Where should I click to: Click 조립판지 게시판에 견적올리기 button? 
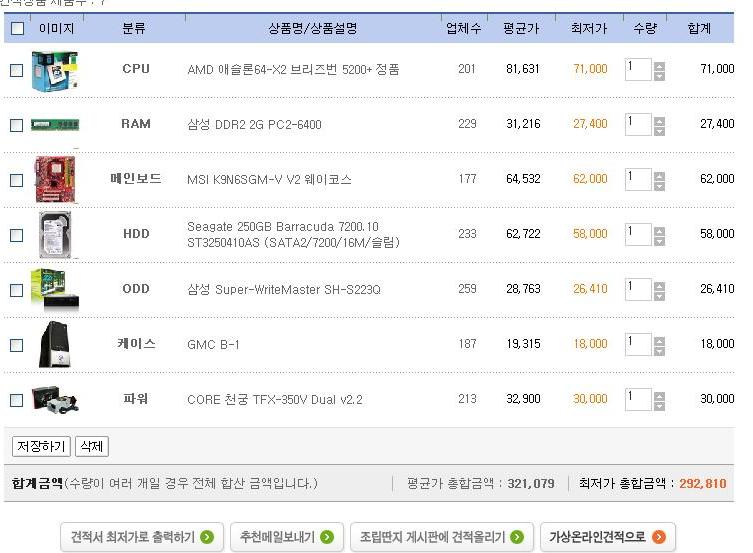point(442,537)
